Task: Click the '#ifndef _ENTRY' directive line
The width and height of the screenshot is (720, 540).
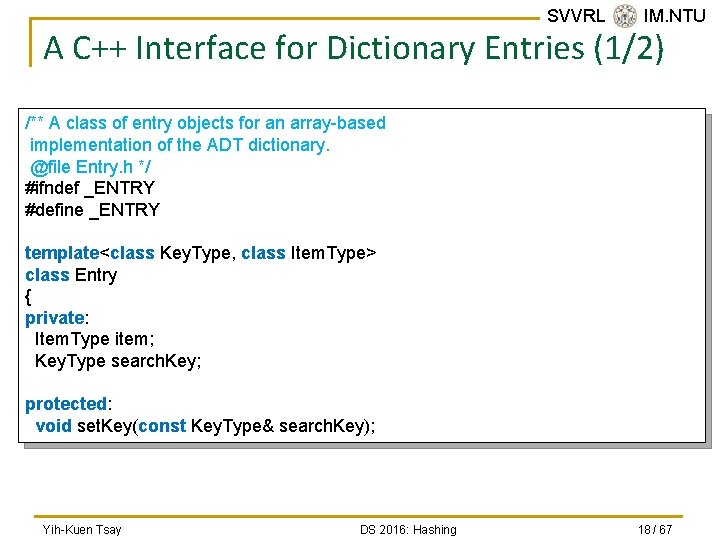Action: pyautogui.click(x=90, y=188)
